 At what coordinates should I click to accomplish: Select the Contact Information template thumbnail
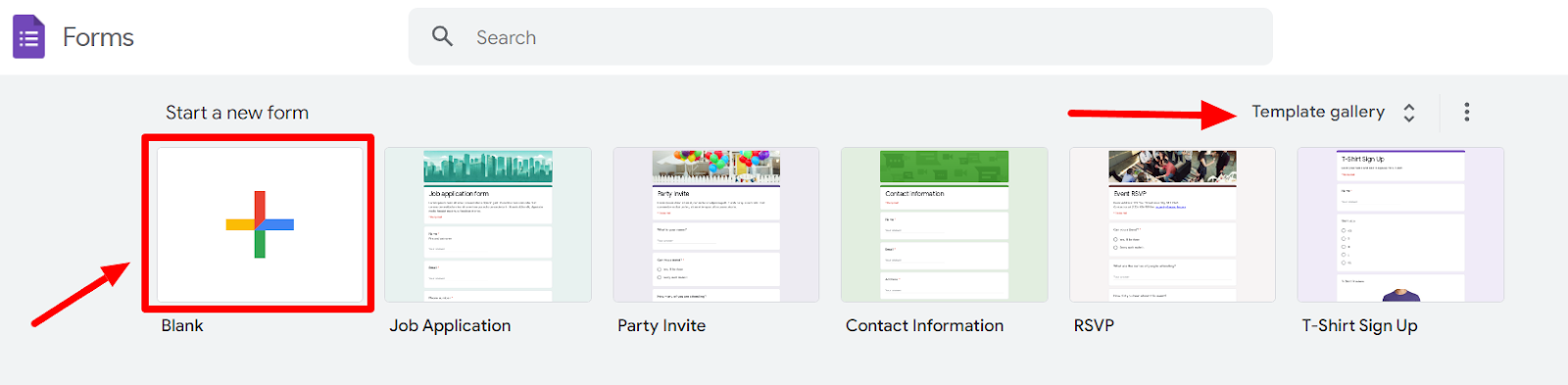point(945,225)
